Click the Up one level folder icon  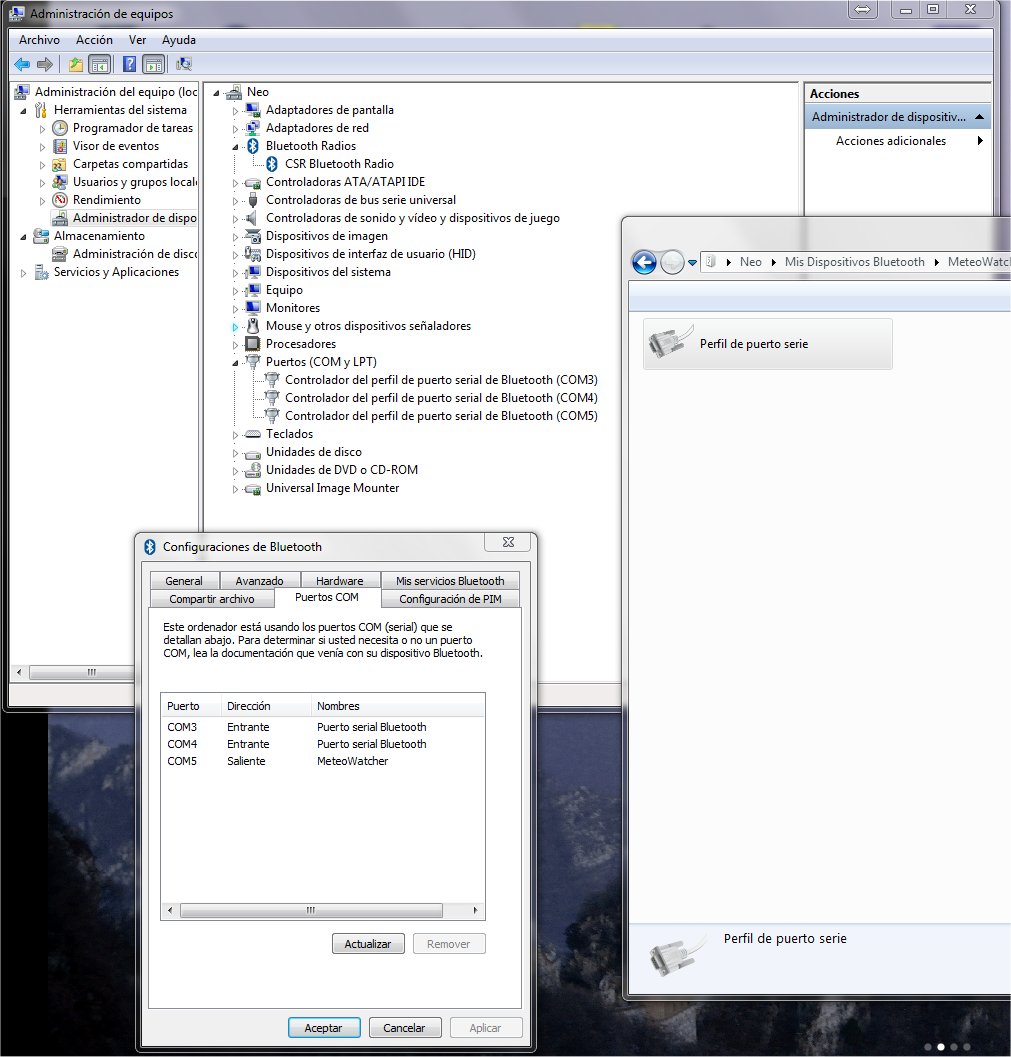tap(76, 65)
